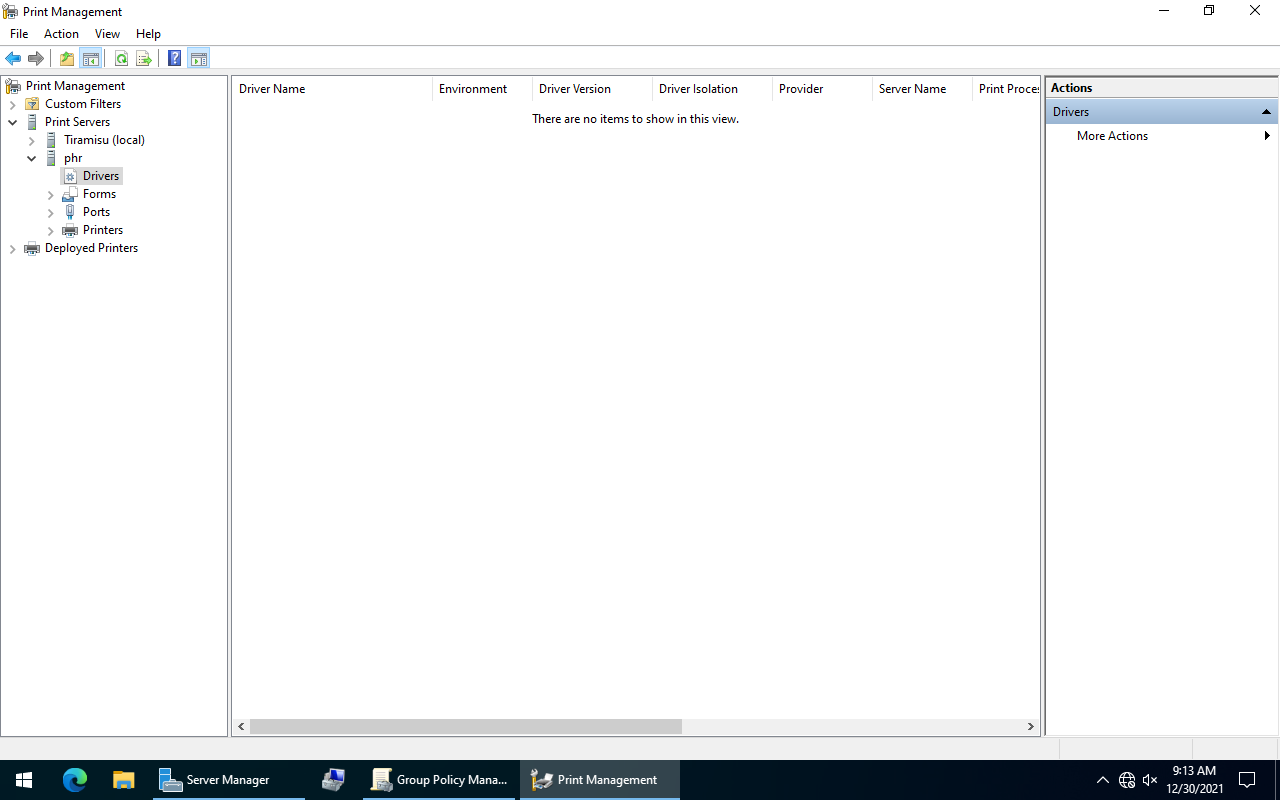Screen dimensions: 1280x800
Task: Mute or unmute the system volume icon
Action: click(x=1150, y=780)
